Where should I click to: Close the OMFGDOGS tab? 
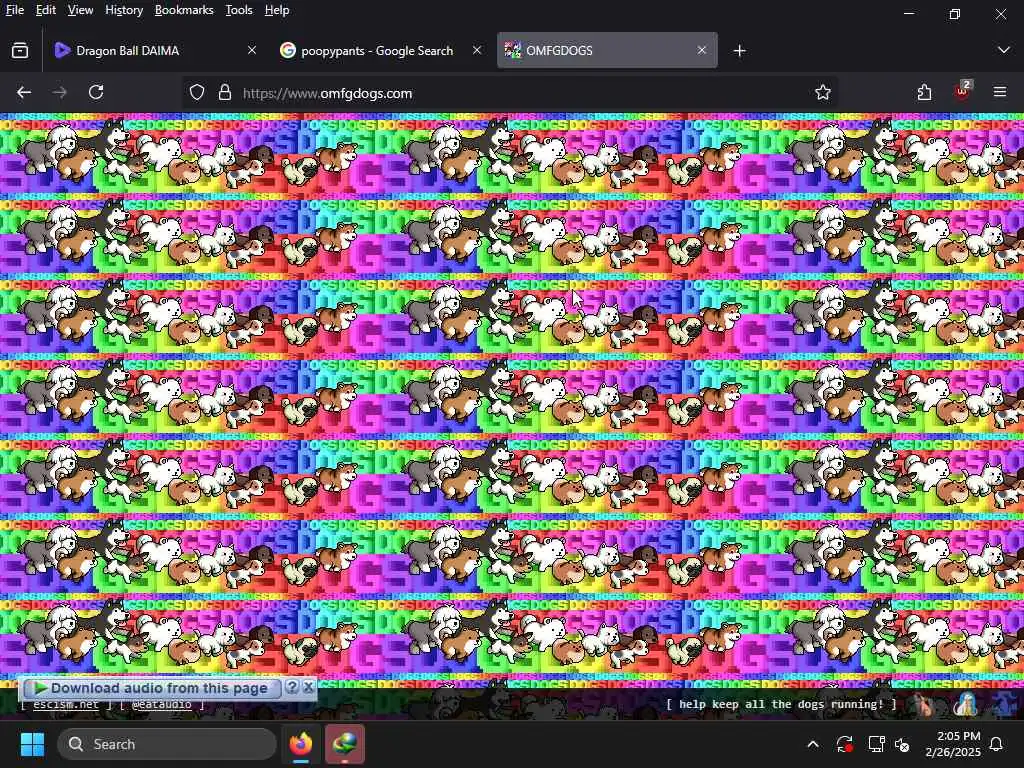[701, 50]
